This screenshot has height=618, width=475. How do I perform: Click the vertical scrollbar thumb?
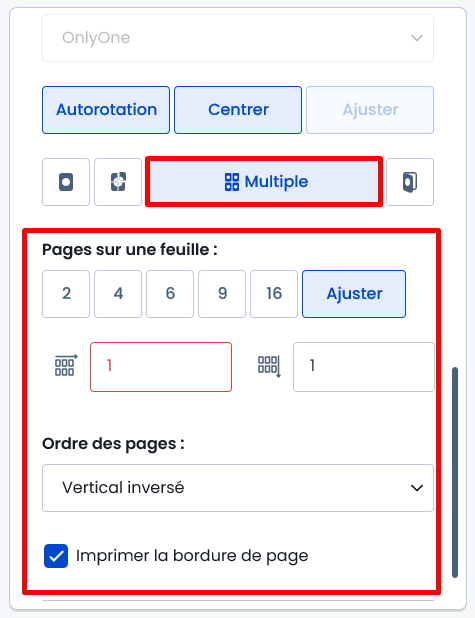pyautogui.click(x=455, y=473)
